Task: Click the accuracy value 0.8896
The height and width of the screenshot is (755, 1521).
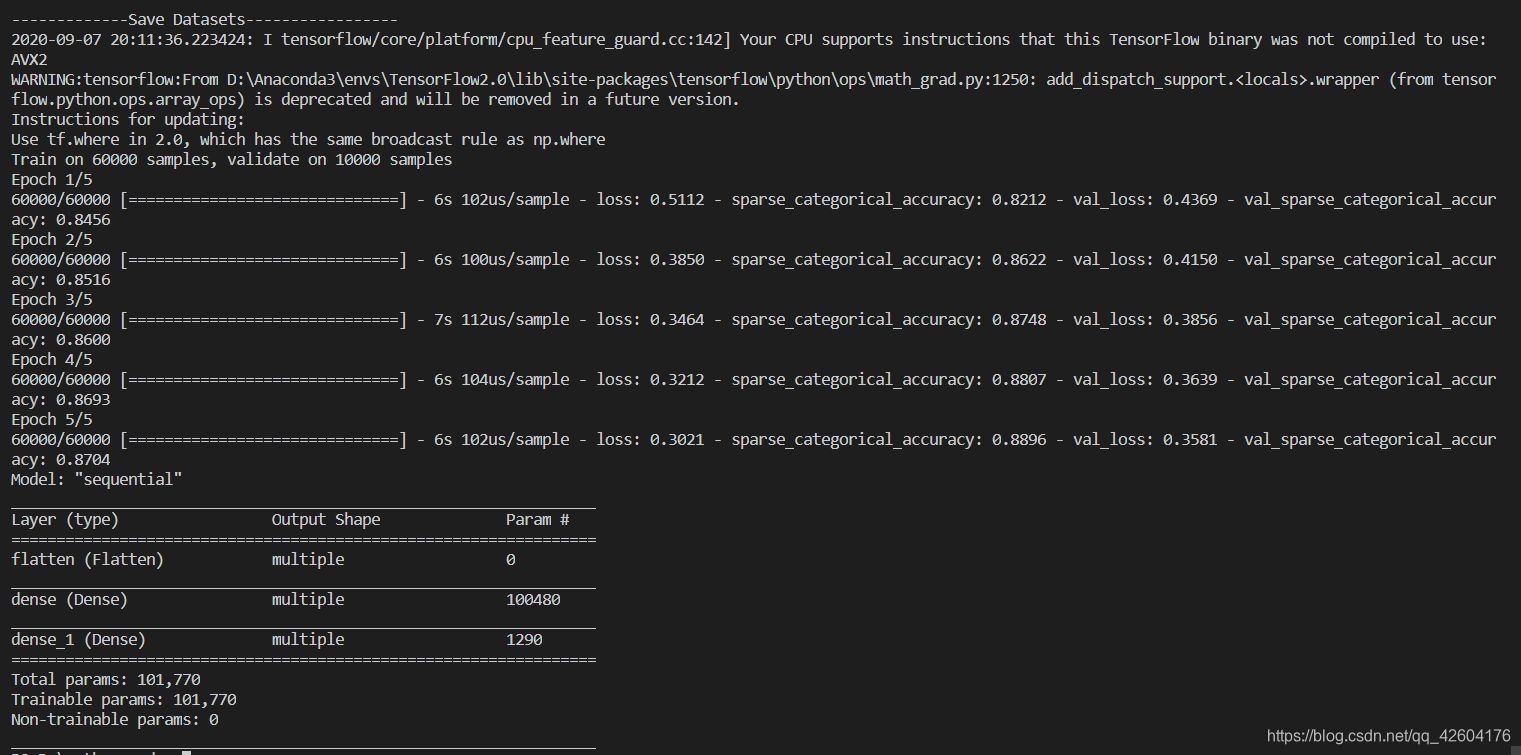Action: tap(1019, 440)
